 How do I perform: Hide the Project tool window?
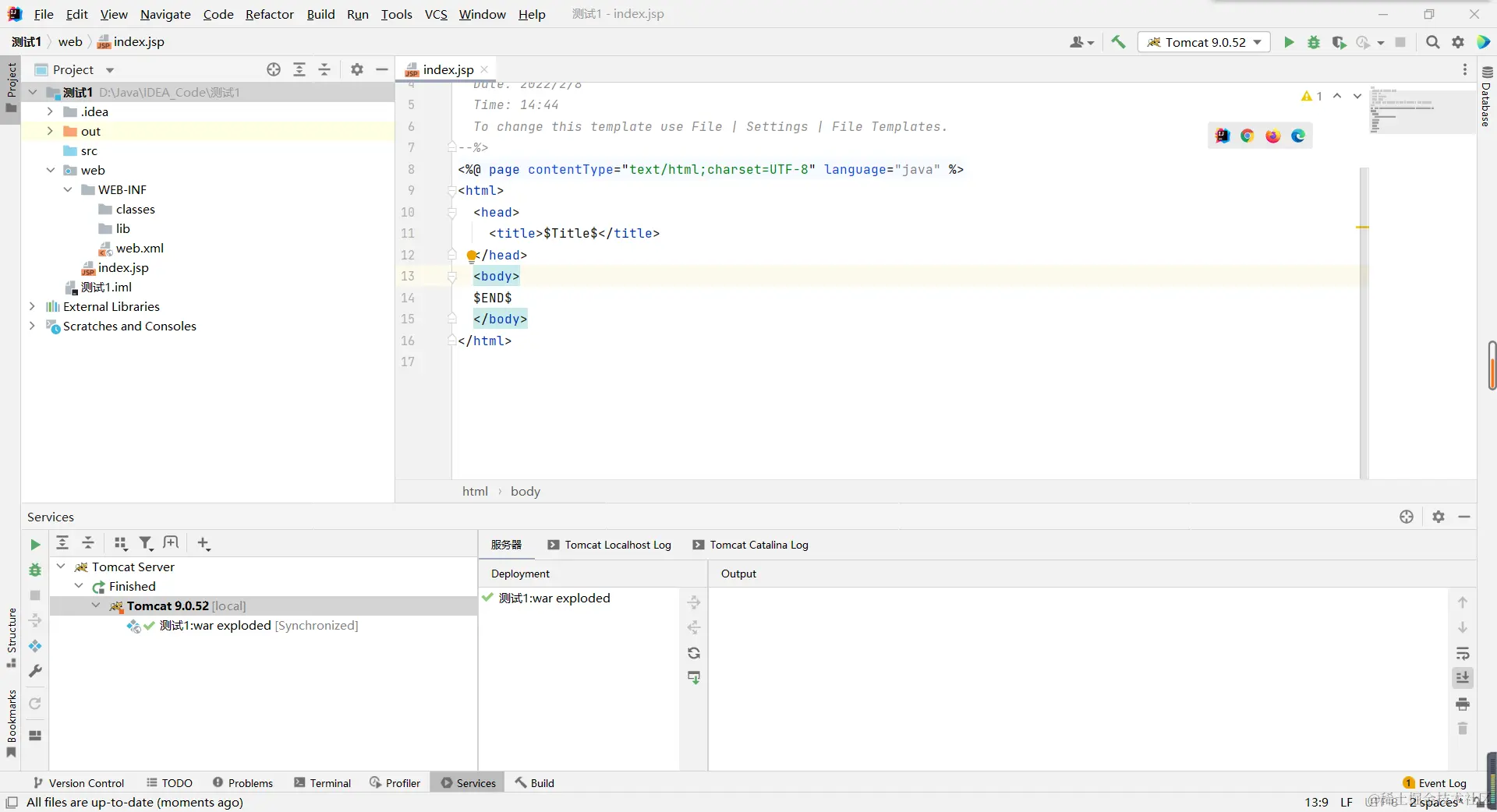tap(382, 69)
